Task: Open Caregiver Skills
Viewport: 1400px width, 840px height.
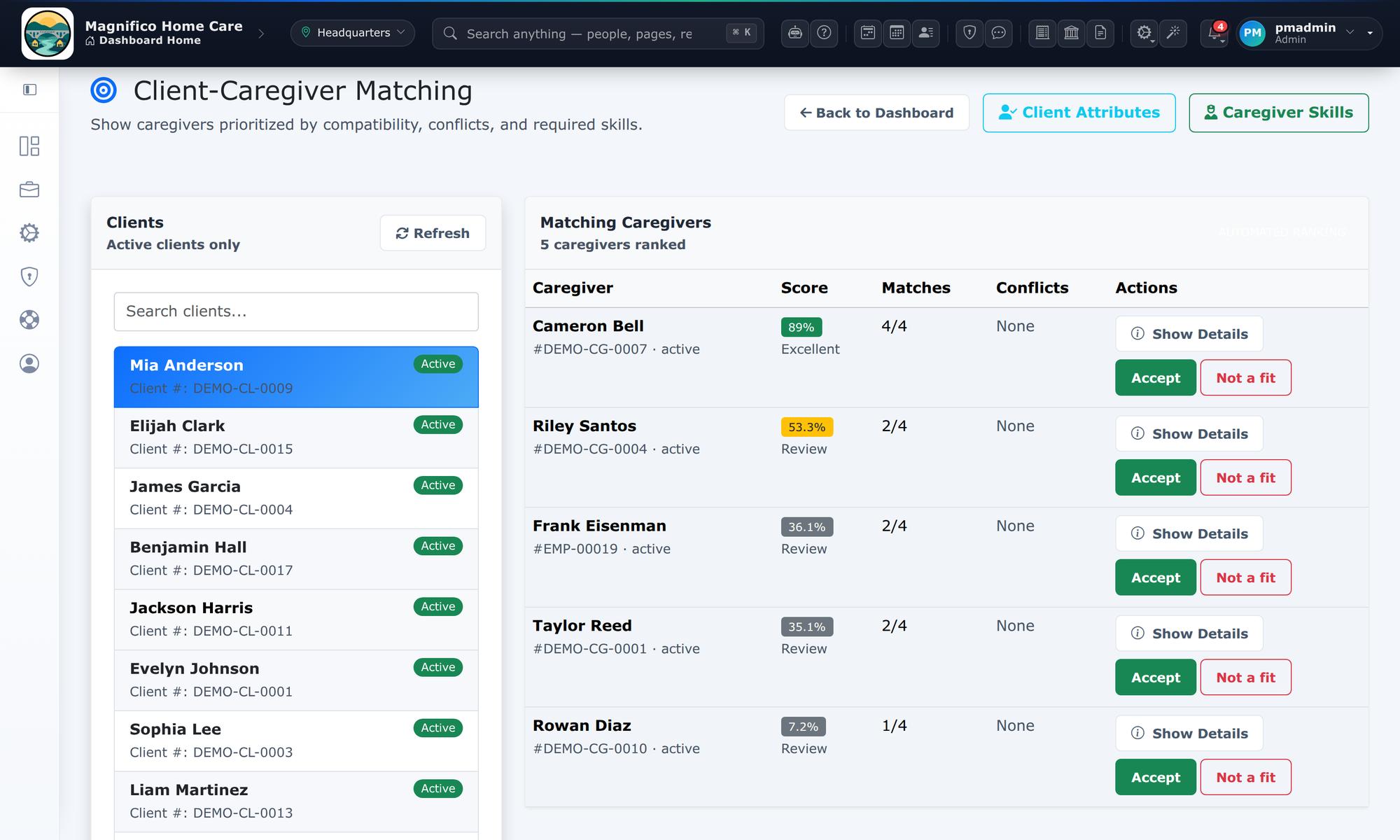Action: 1278,113
